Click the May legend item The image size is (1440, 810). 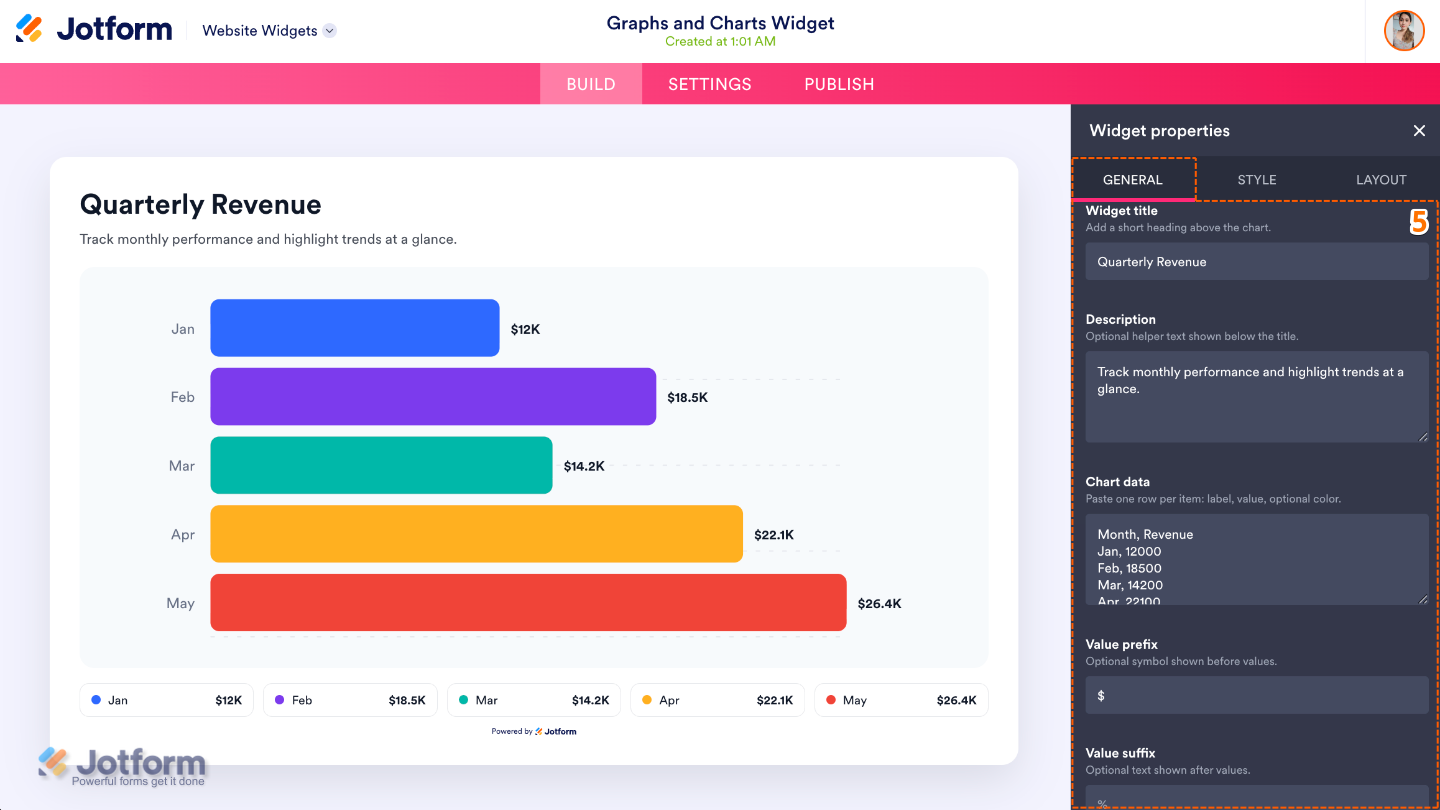click(x=901, y=700)
